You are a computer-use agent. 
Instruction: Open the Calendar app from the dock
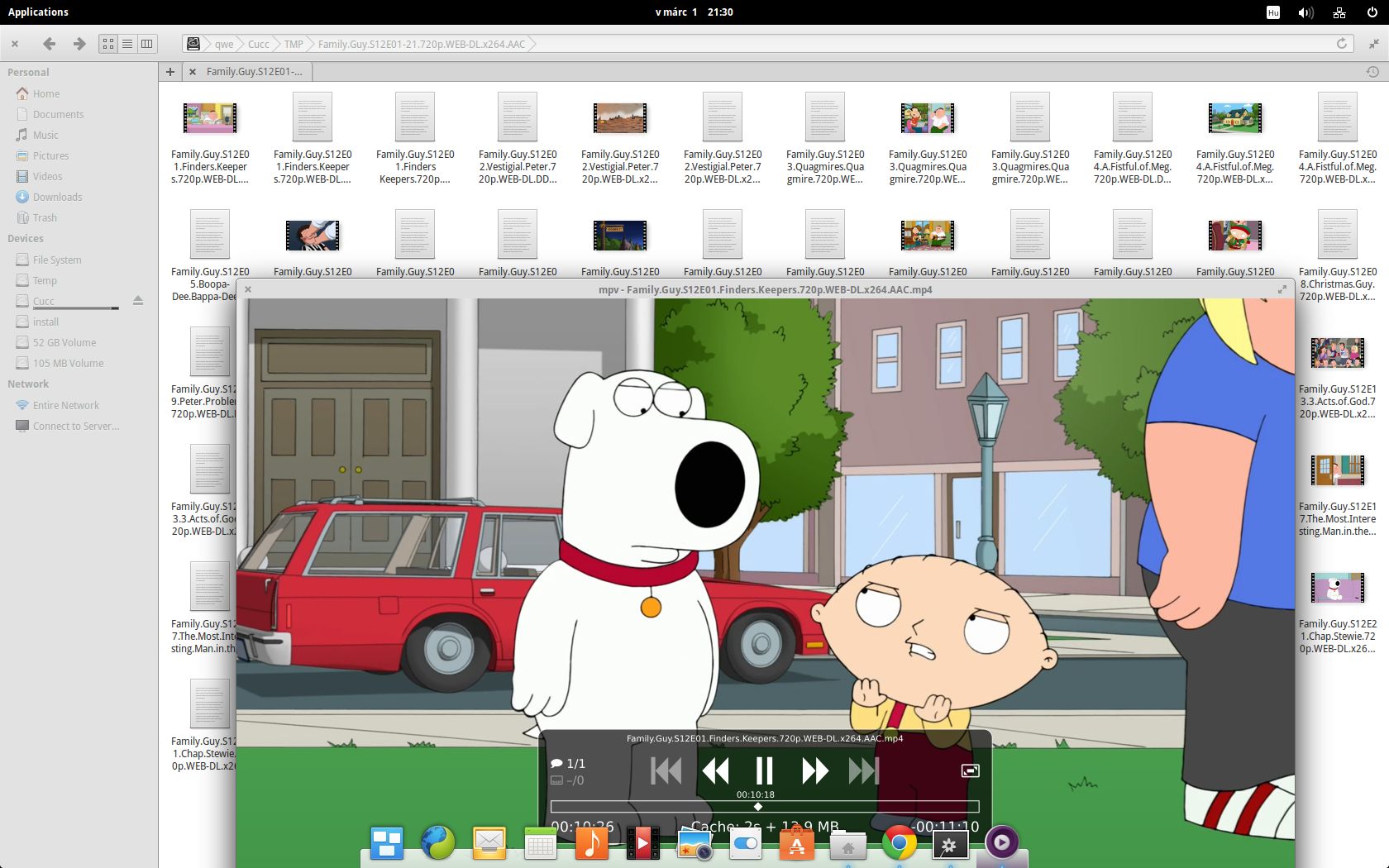pyautogui.click(x=541, y=844)
